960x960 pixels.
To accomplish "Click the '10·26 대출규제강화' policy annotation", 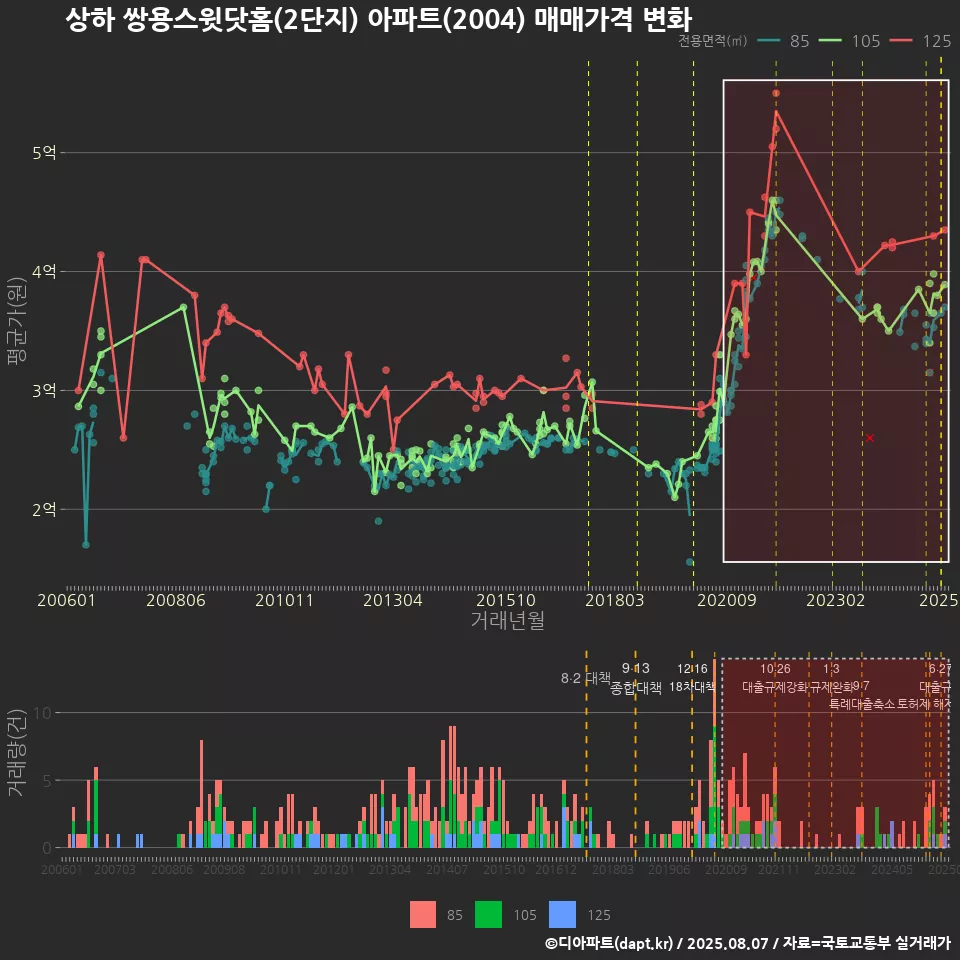I will tap(775, 678).
